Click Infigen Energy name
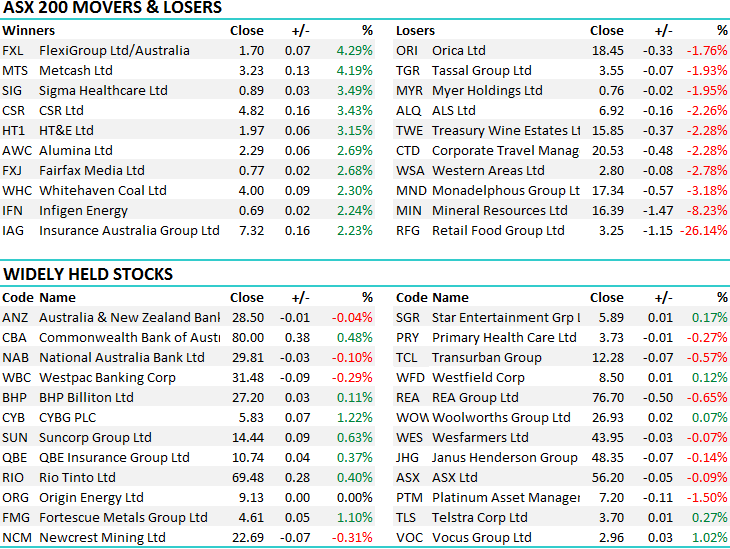The width and height of the screenshot is (730, 549). tap(83, 210)
